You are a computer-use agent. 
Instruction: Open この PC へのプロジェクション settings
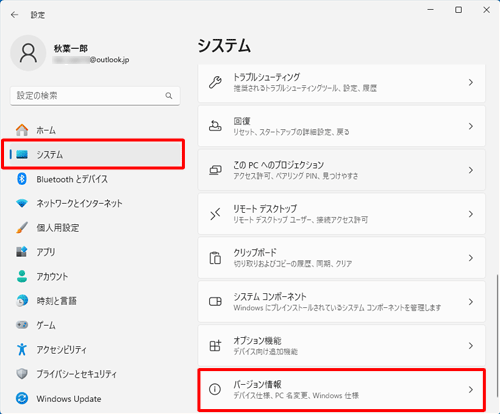click(x=341, y=170)
